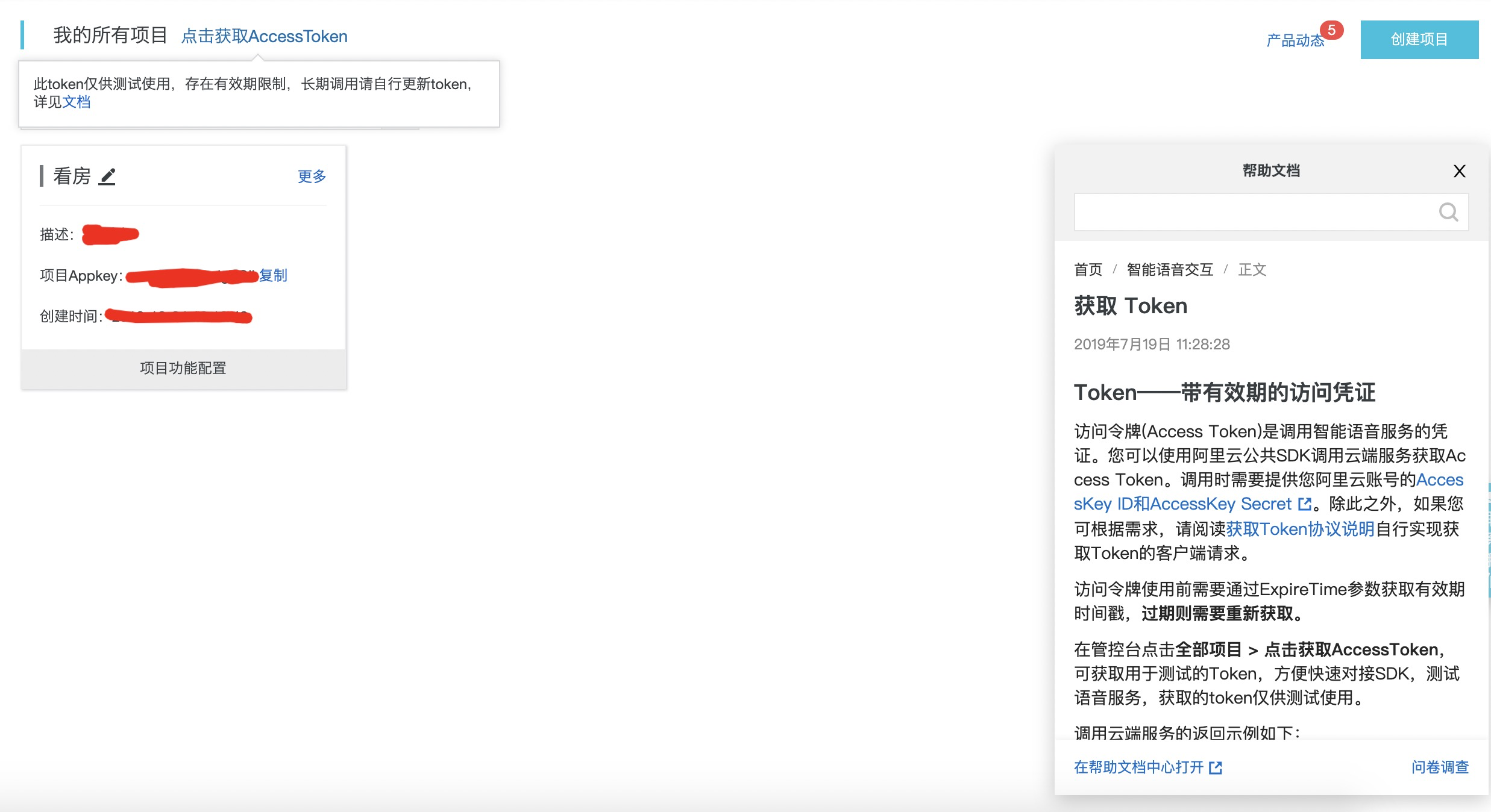This screenshot has height=812, width=1491.
Task: Click the red notification badge showing 5
Action: coord(1331,30)
